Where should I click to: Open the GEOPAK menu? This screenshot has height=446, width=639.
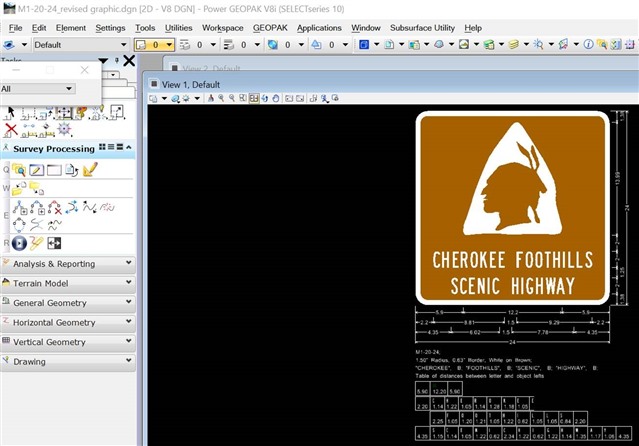(270, 28)
